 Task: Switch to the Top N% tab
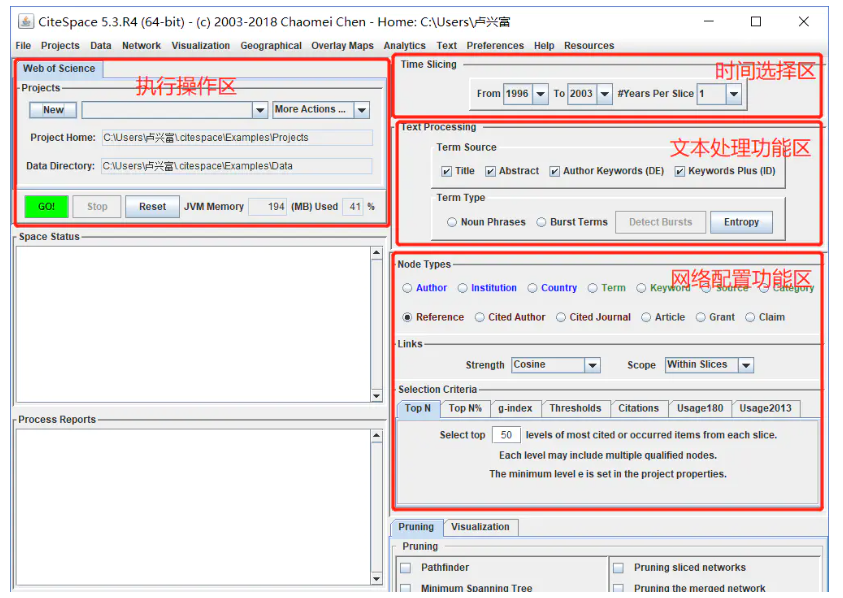[x=465, y=409]
